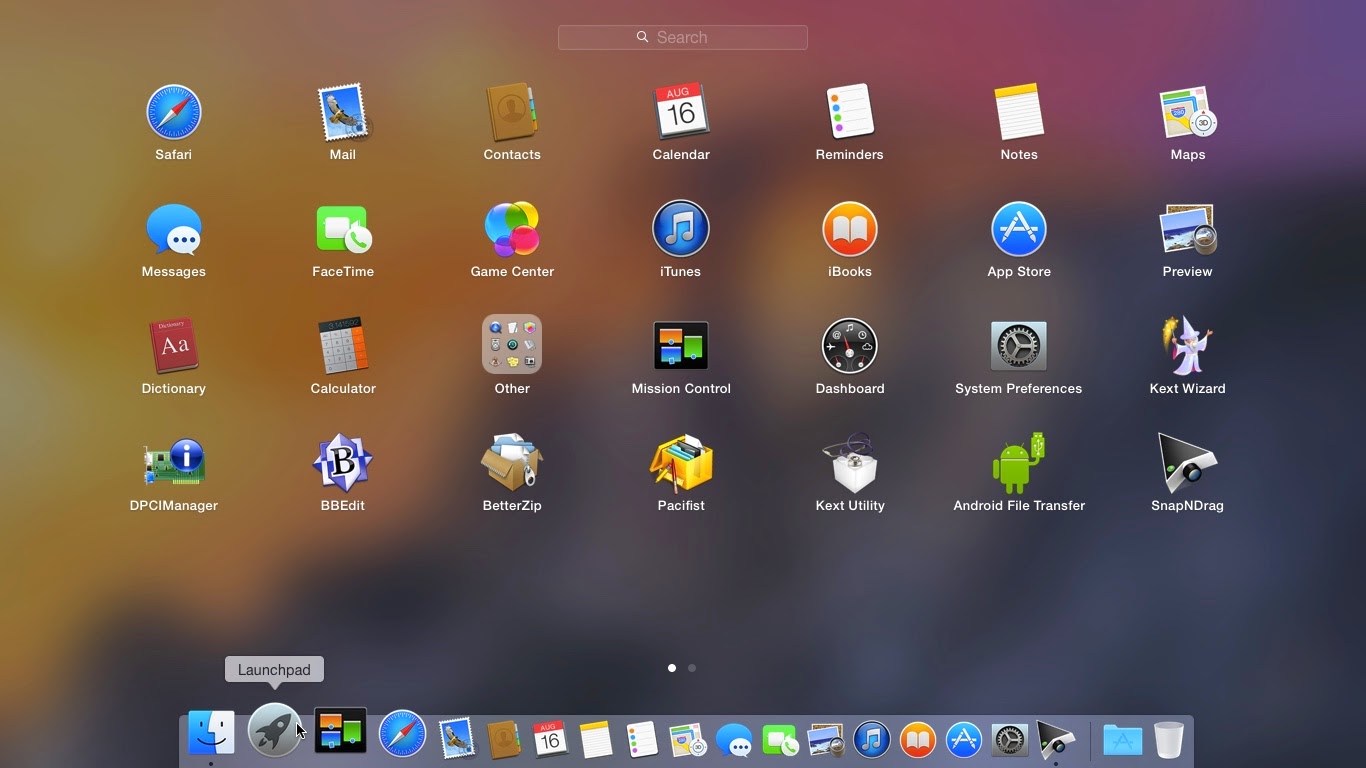The image size is (1366, 768).
Task: Launch Maps from the Dock
Action: click(x=688, y=739)
